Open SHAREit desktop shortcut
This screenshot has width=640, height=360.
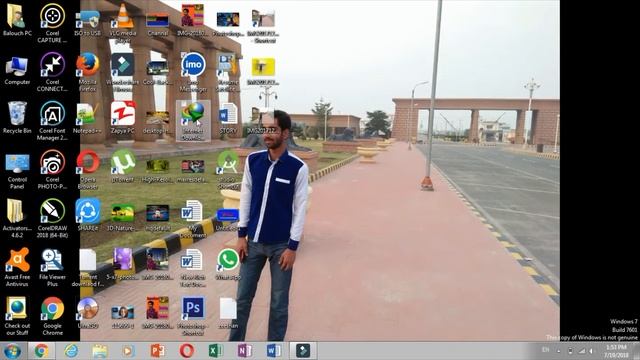coord(87,215)
